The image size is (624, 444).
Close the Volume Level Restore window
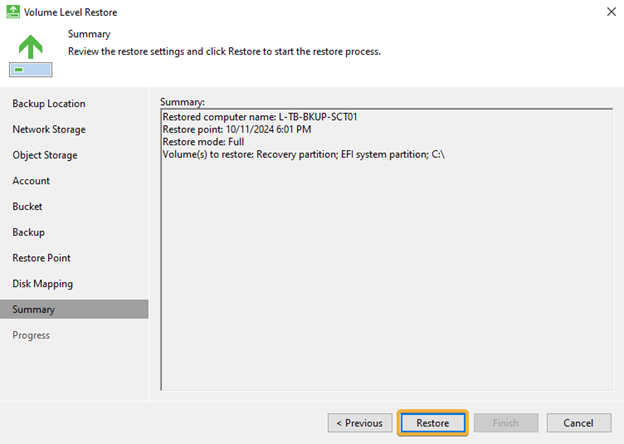click(611, 12)
